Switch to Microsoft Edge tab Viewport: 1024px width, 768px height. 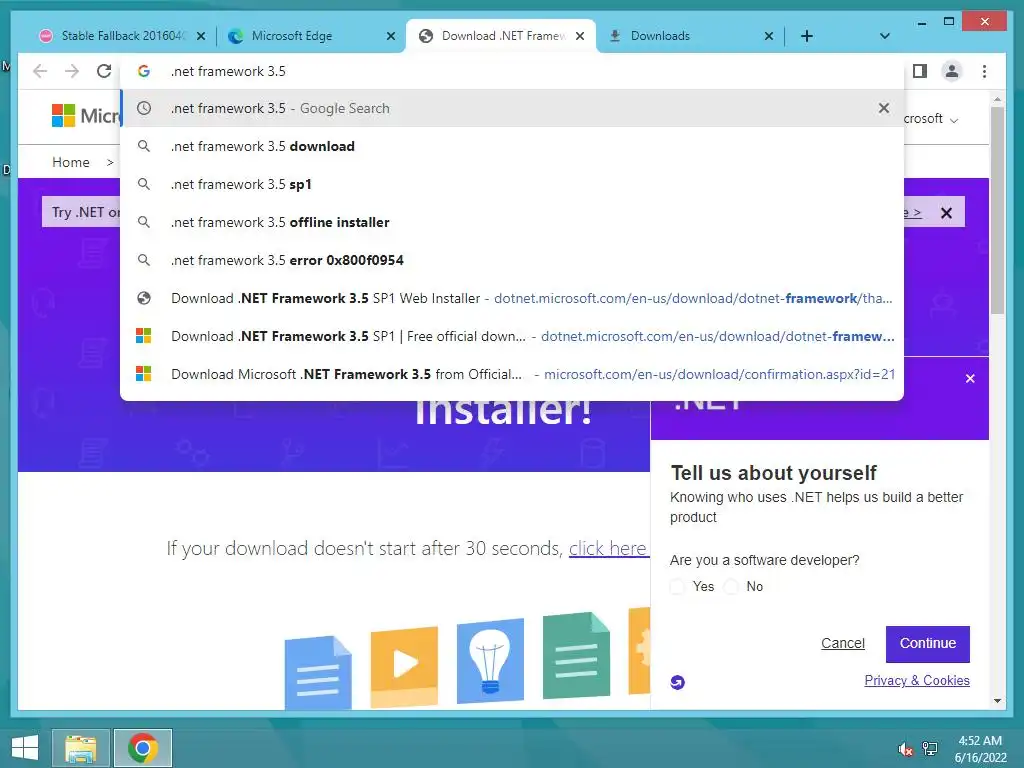tap(309, 36)
